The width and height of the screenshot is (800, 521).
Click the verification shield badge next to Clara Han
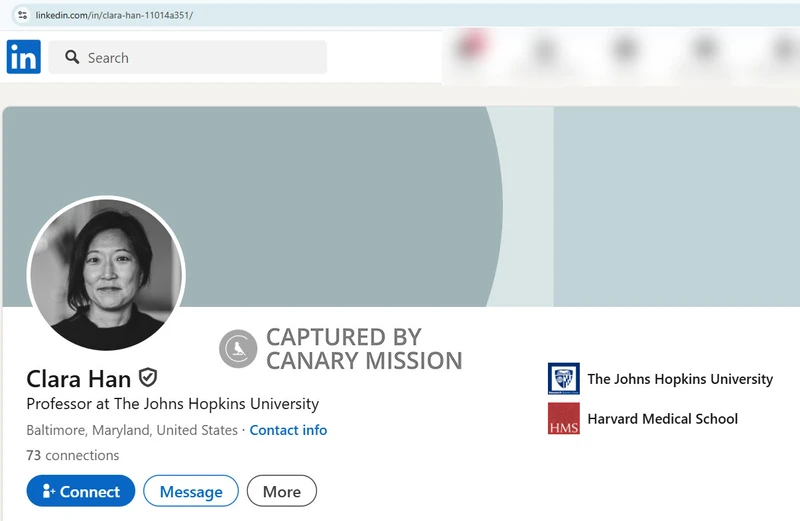coord(148,378)
